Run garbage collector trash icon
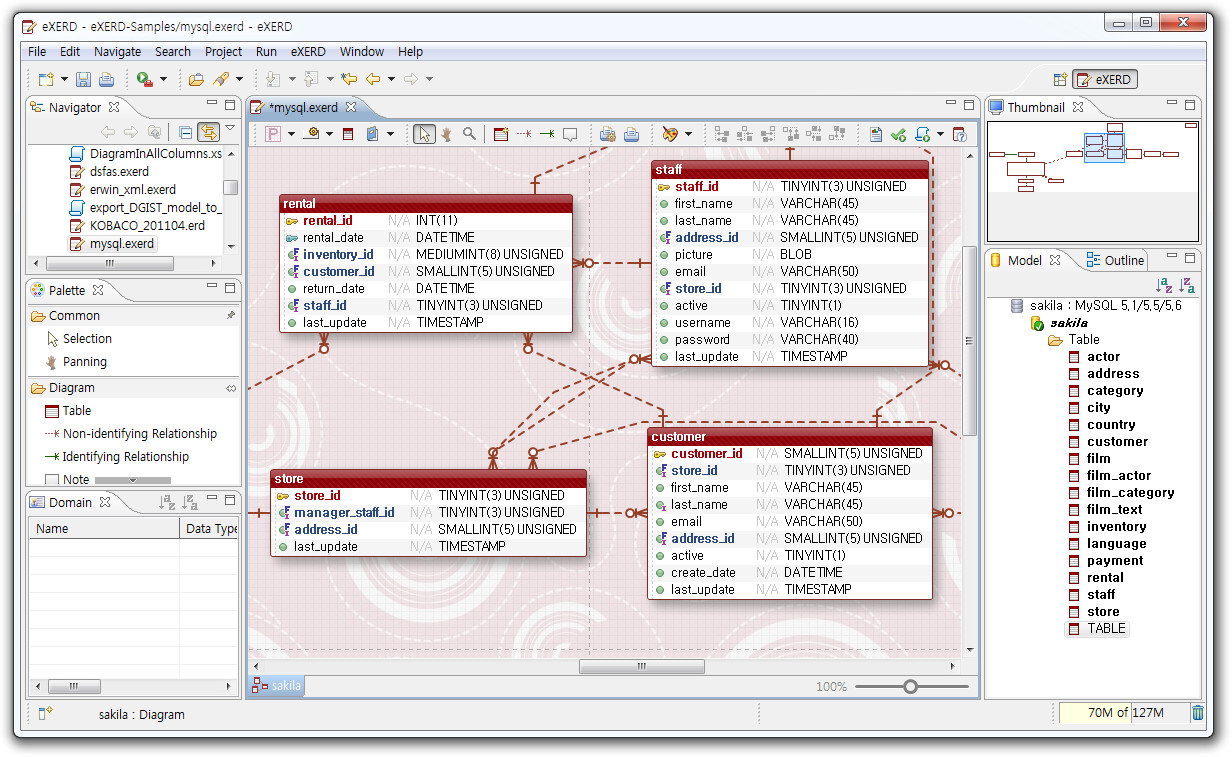Viewport: 1232px width, 757px height. point(1198,713)
